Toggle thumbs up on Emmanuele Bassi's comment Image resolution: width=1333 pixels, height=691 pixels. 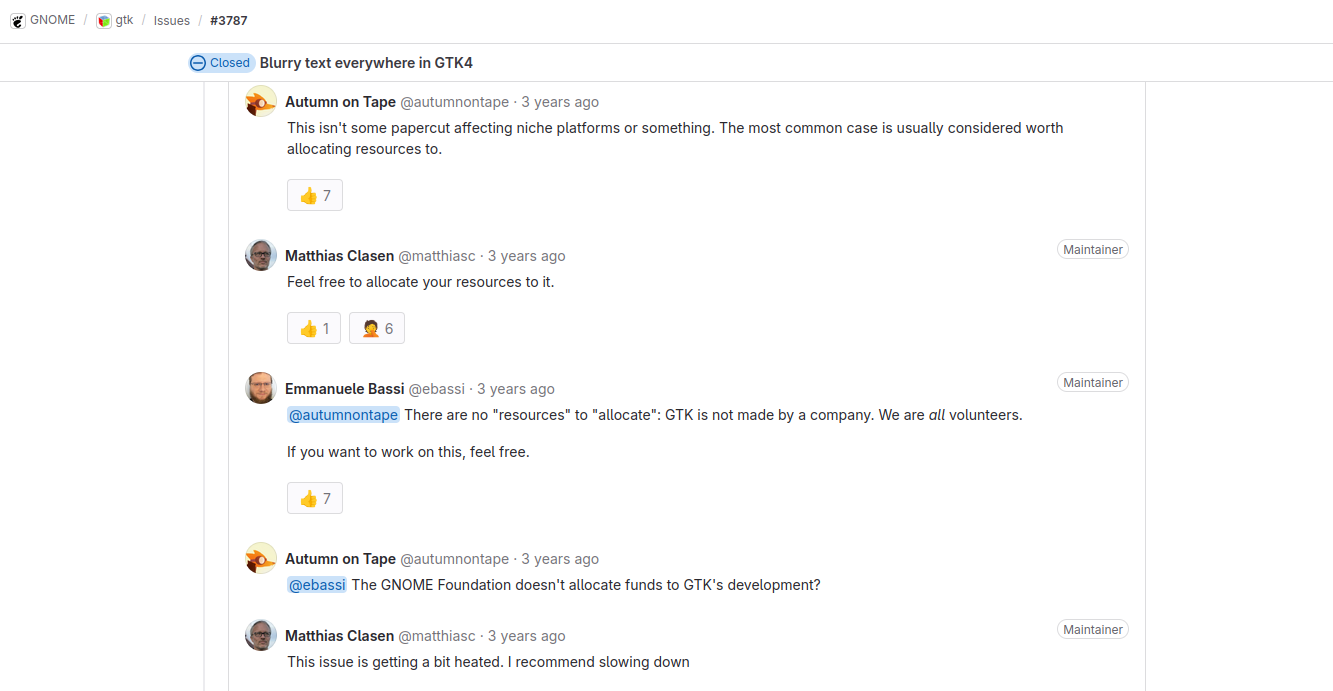(x=315, y=498)
